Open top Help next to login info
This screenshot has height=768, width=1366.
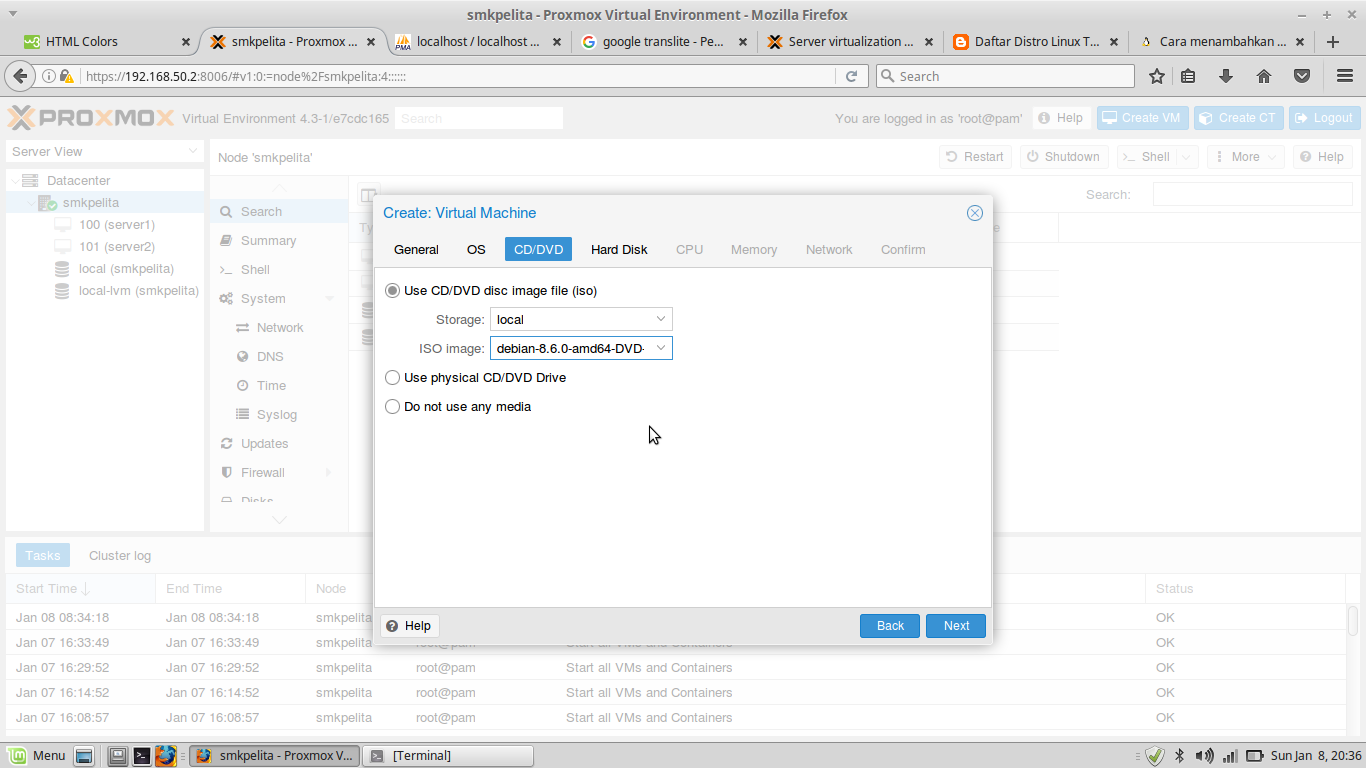[x=1061, y=118]
